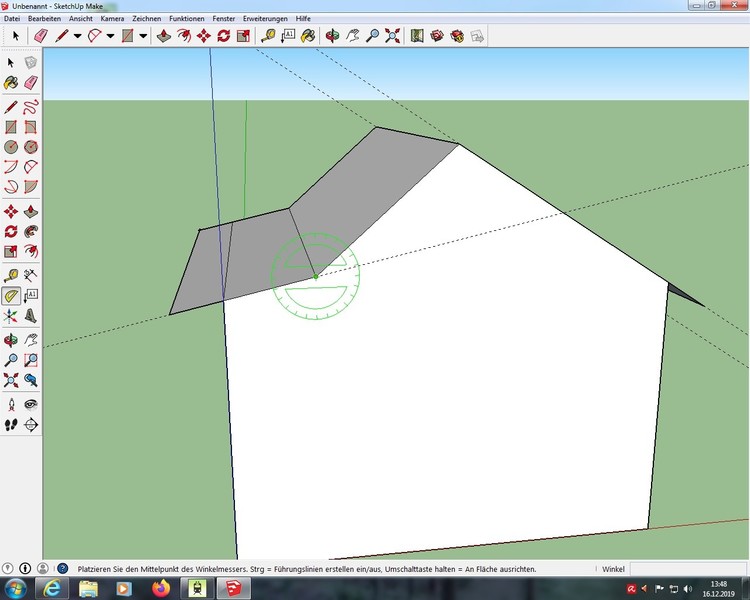Choose the Dimensions tool in left palette
The image size is (750, 600).
[x=31, y=275]
